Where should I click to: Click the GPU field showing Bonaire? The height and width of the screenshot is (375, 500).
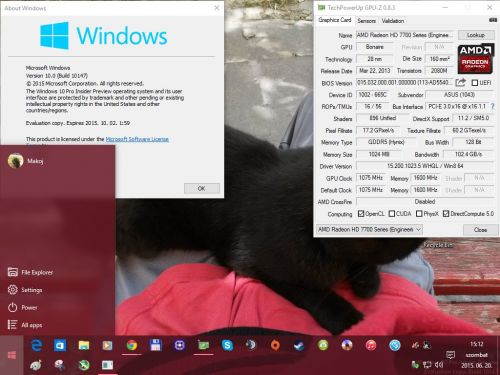375,47
